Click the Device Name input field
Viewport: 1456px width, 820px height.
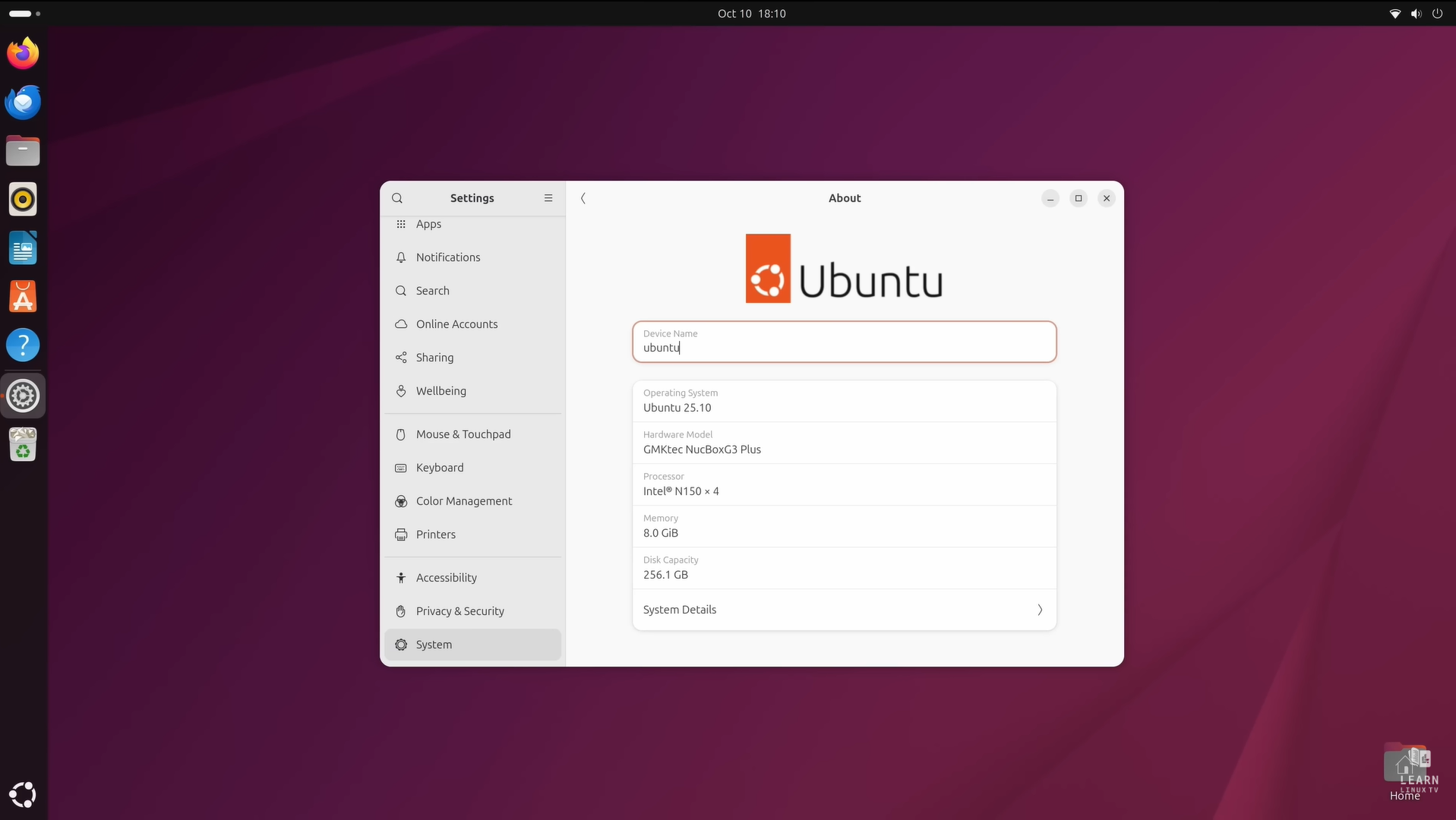[844, 342]
